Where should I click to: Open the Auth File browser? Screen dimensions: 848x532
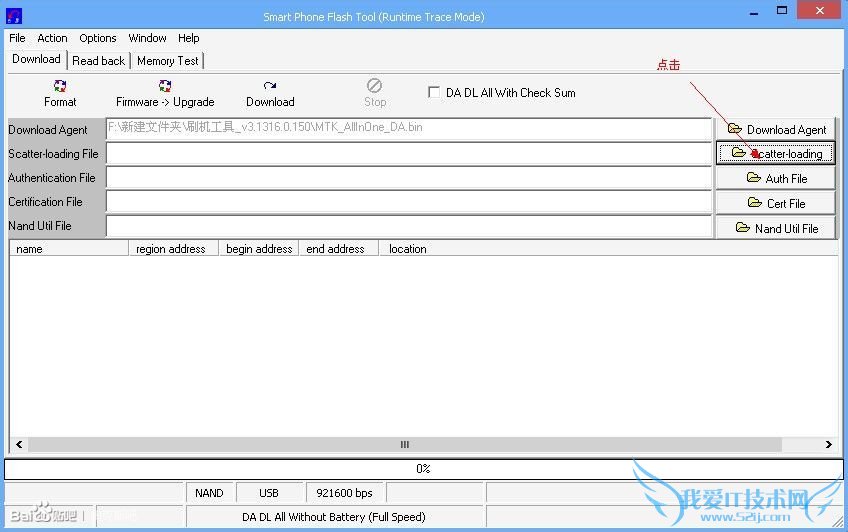(776, 178)
